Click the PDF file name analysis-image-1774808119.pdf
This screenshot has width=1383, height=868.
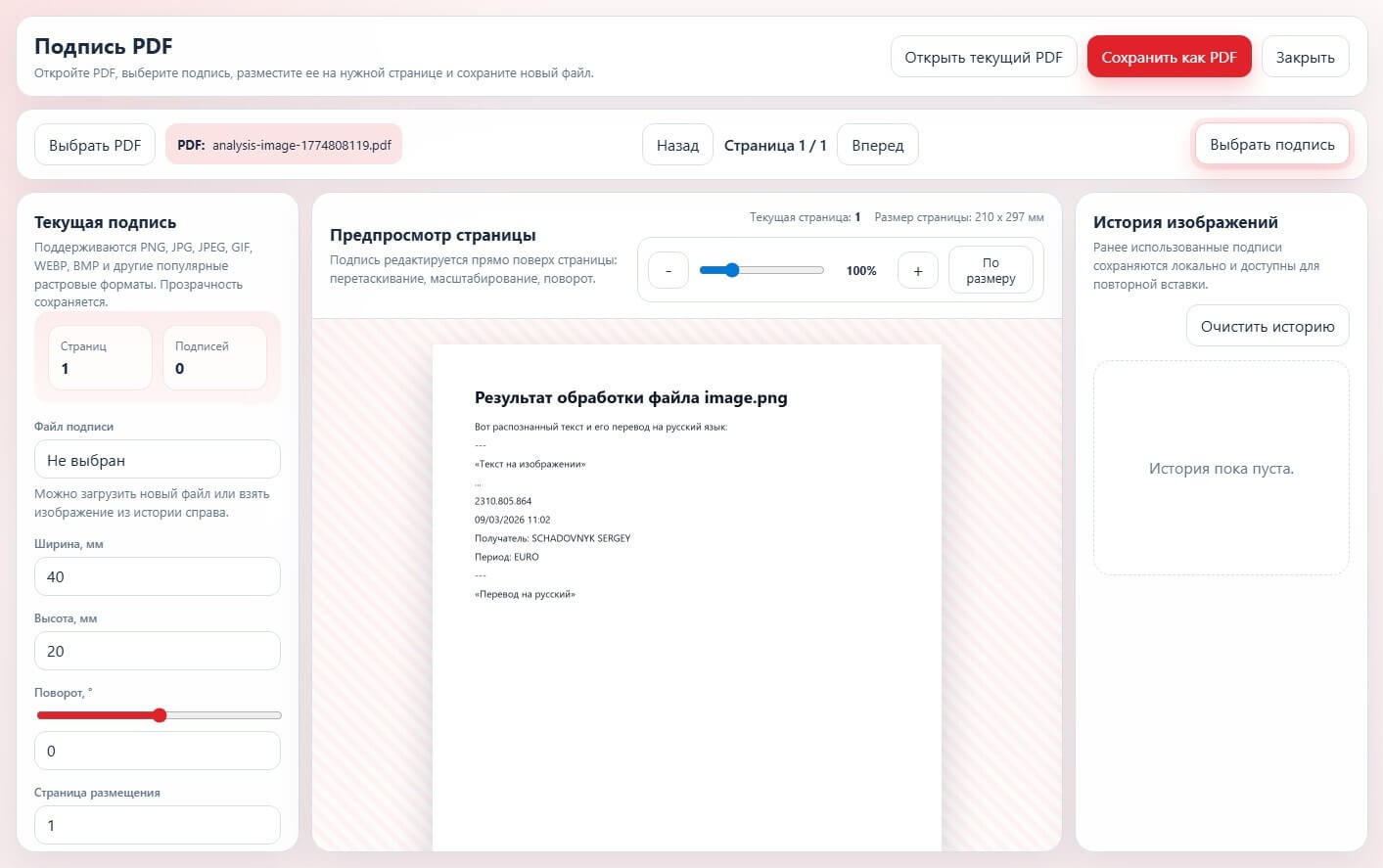301,145
